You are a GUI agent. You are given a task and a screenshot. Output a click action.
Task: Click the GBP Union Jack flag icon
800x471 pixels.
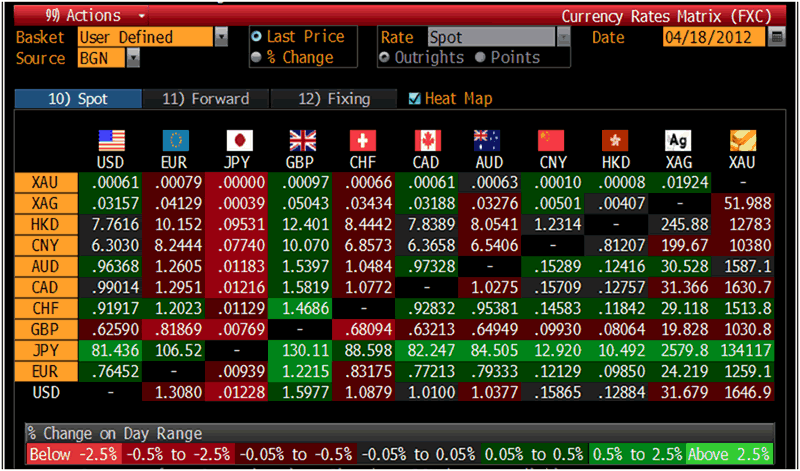(x=302, y=141)
